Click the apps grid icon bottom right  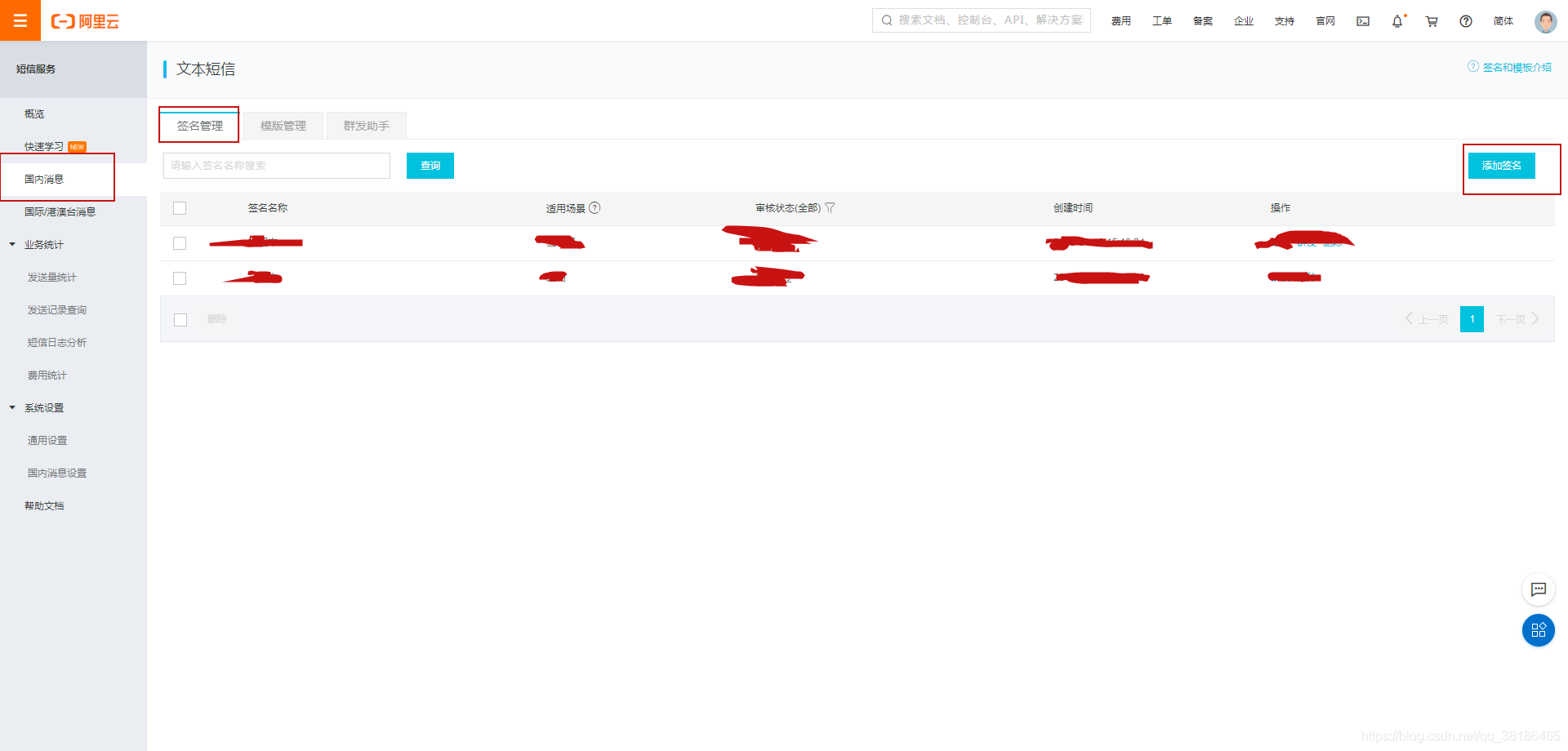1539,630
